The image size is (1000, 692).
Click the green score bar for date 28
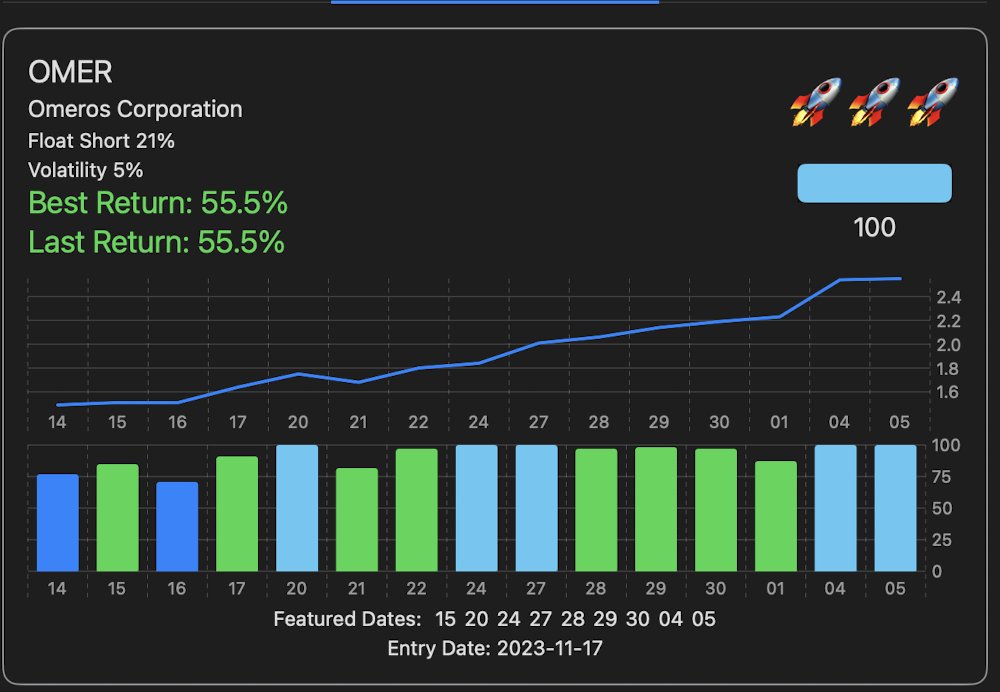pyautogui.click(x=596, y=510)
